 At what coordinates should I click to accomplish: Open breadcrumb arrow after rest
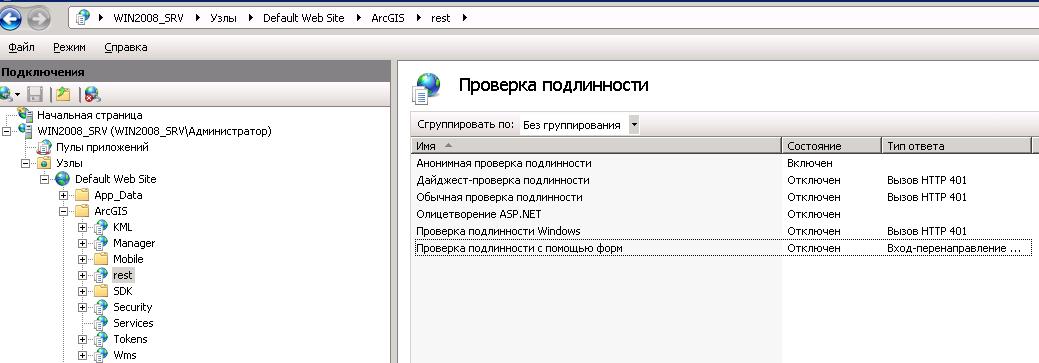pyautogui.click(x=464, y=18)
